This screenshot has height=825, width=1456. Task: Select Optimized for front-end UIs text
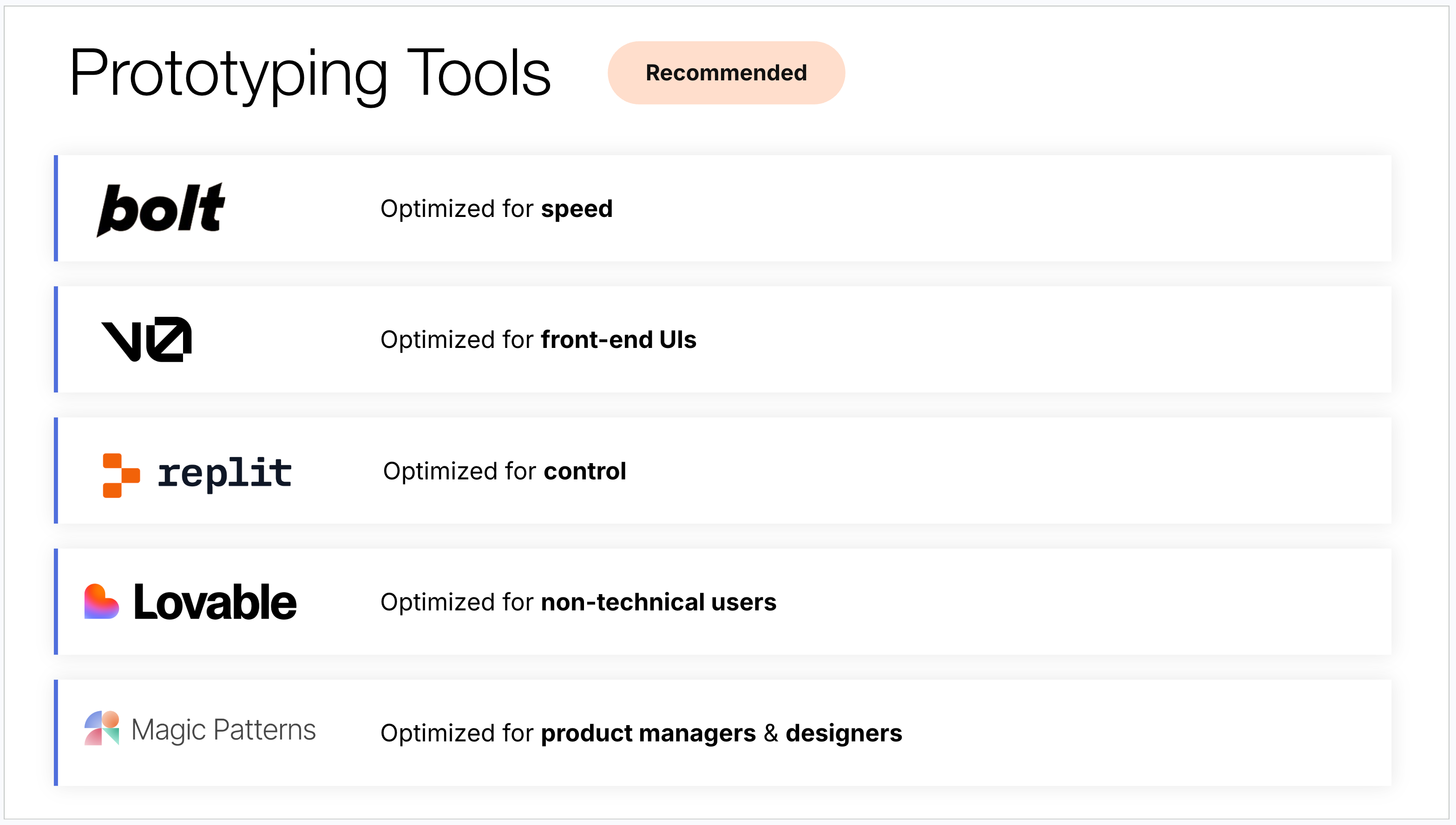coord(538,340)
